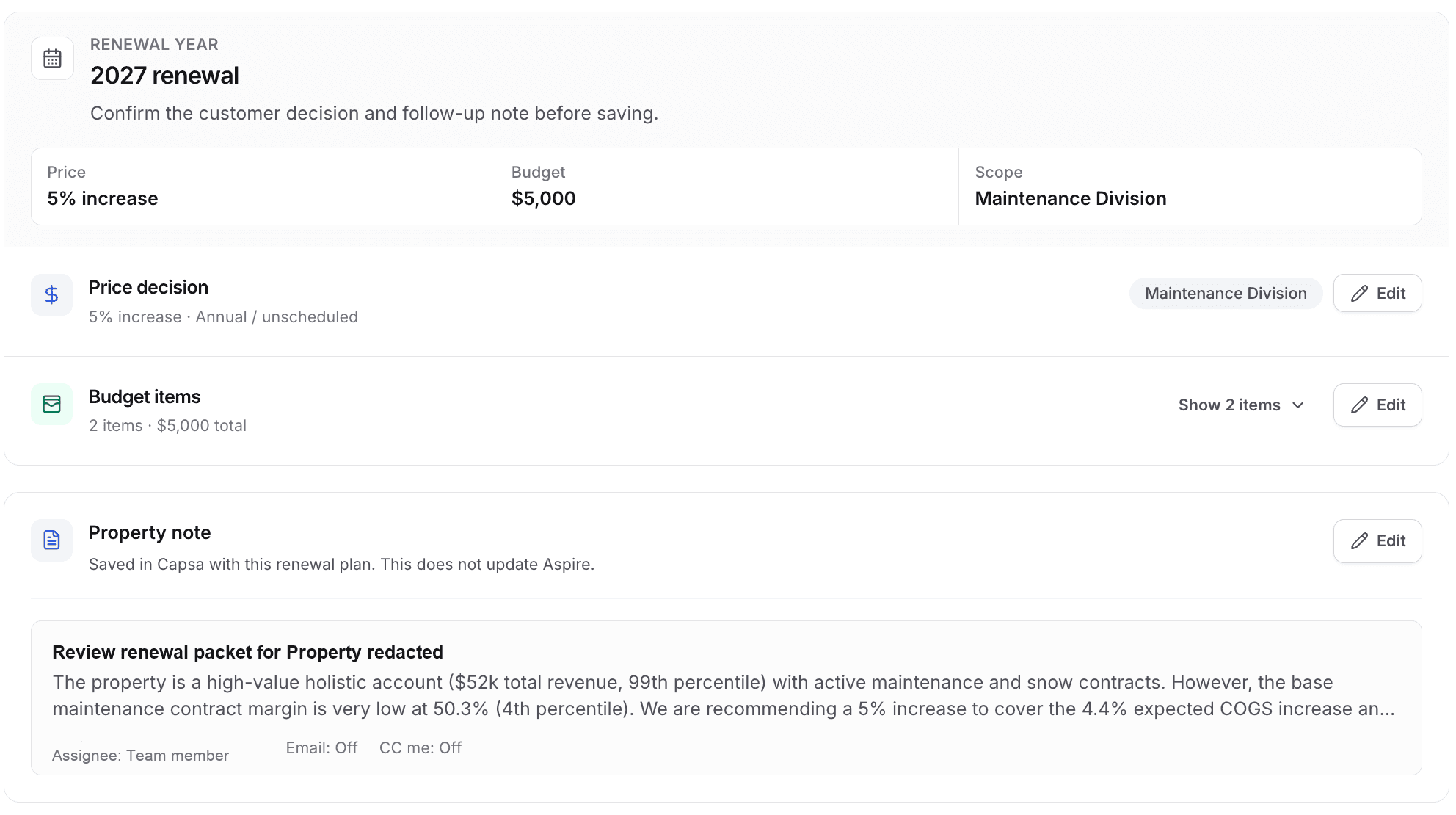Open the Scope Maintenance Division summary cell
The height and width of the screenshot is (815, 1456).
pyautogui.click(x=1190, y=186)
